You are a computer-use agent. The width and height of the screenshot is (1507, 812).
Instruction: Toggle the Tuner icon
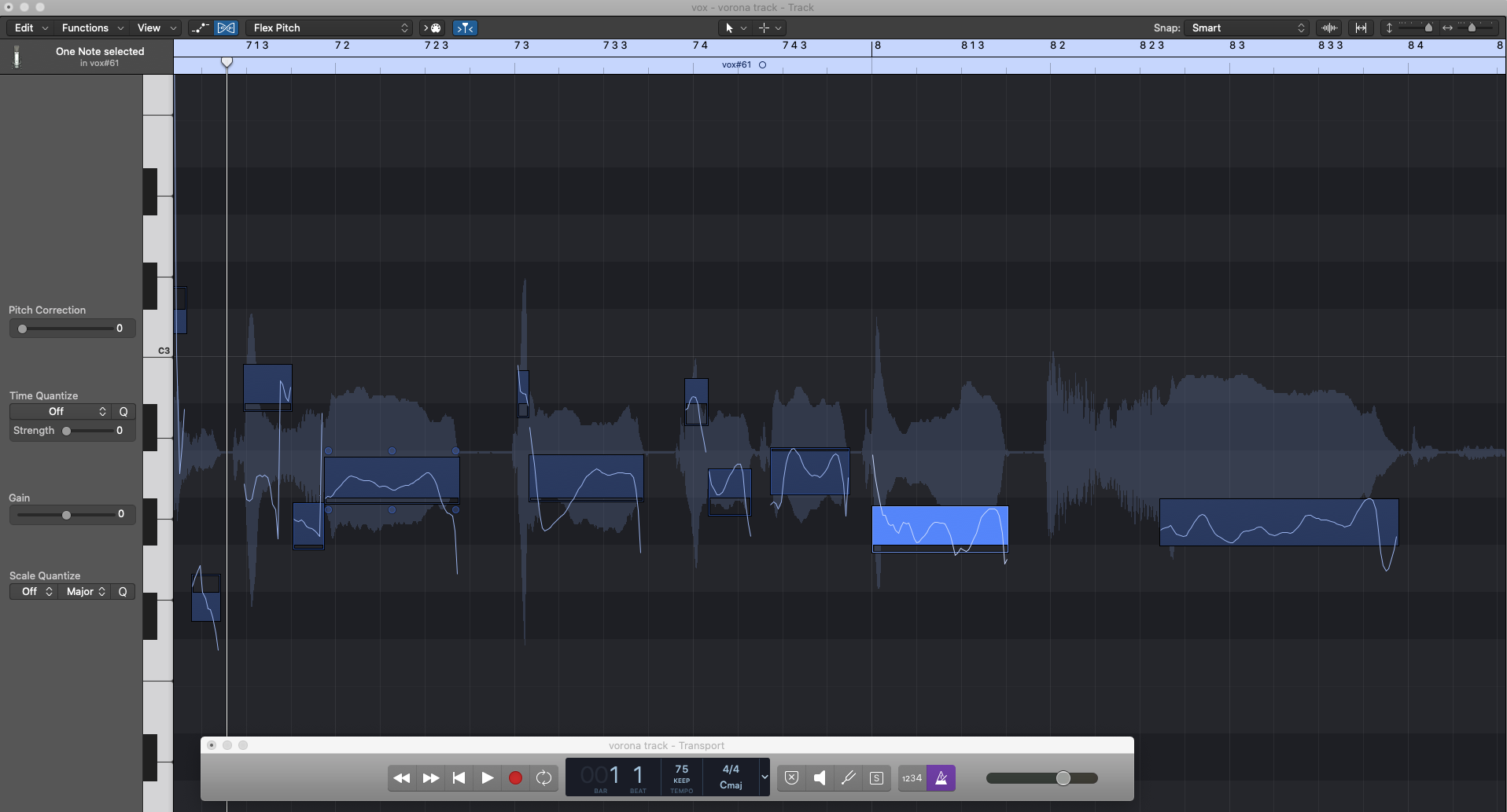pyautogui.click(x=849, y=778)
